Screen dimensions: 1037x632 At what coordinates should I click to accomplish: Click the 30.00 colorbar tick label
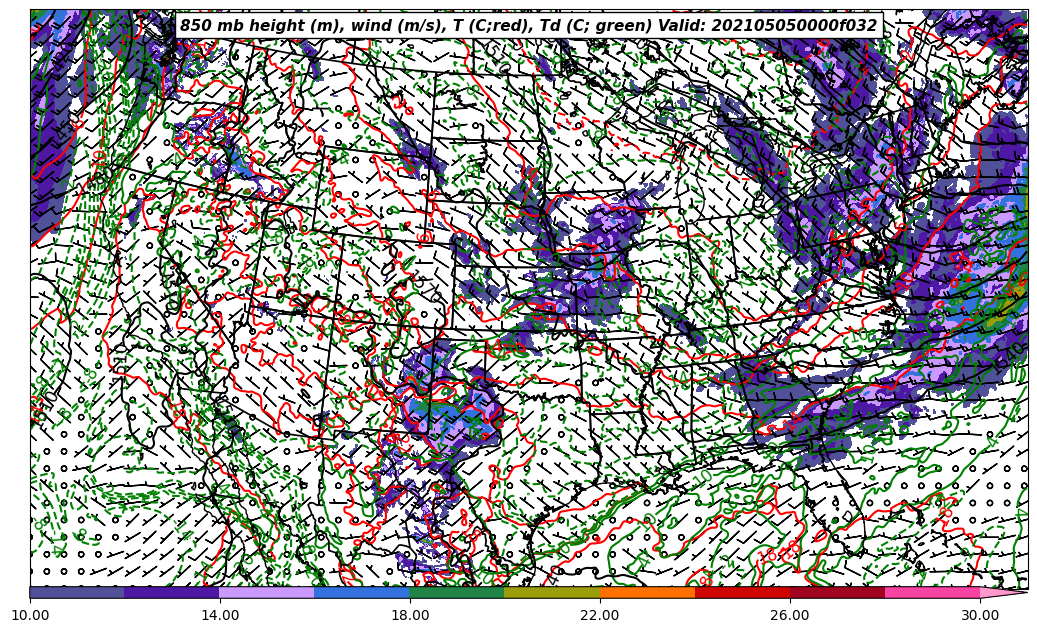click(980, 616)
